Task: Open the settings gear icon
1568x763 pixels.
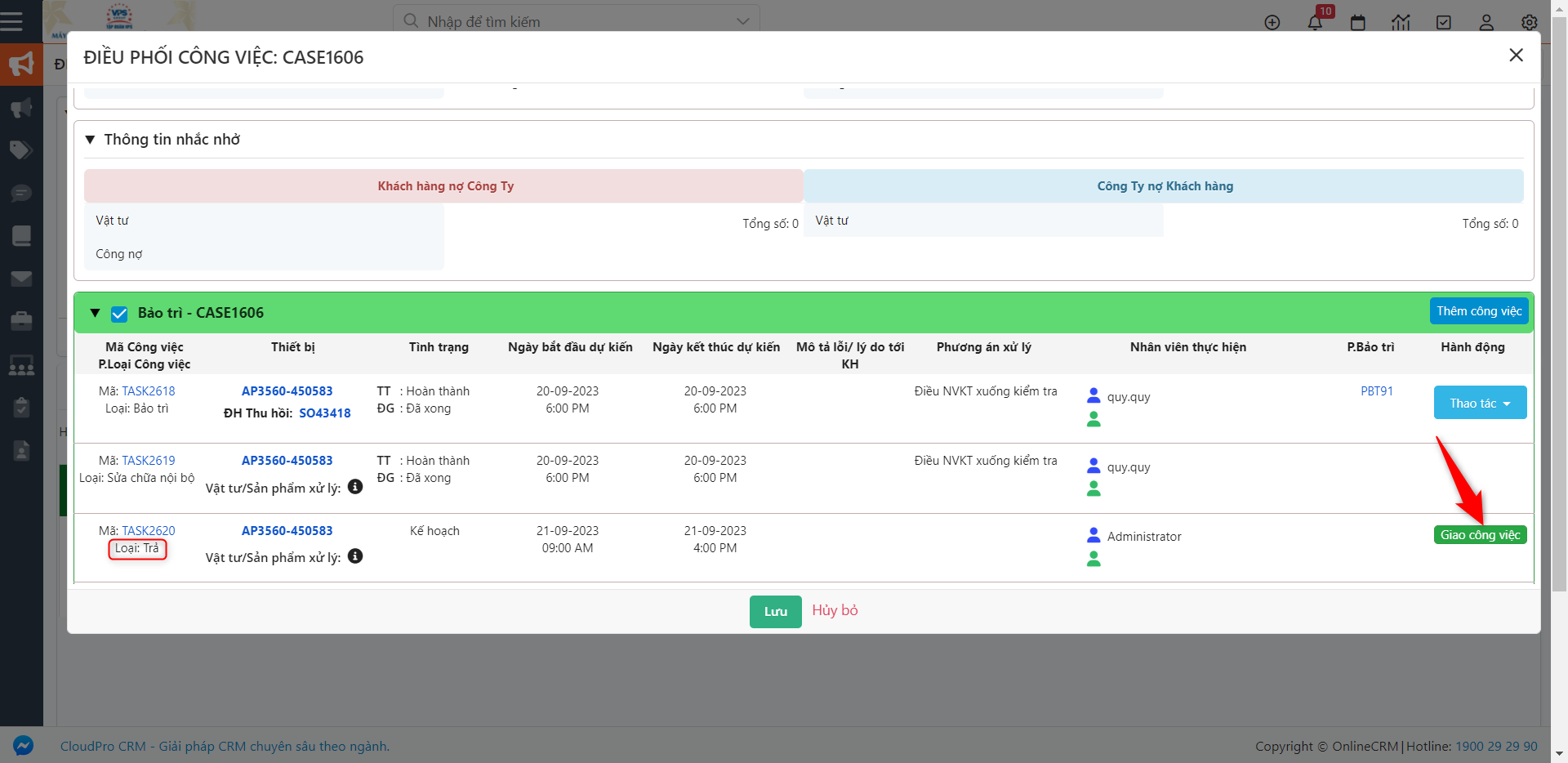Action: [1530, 22]
